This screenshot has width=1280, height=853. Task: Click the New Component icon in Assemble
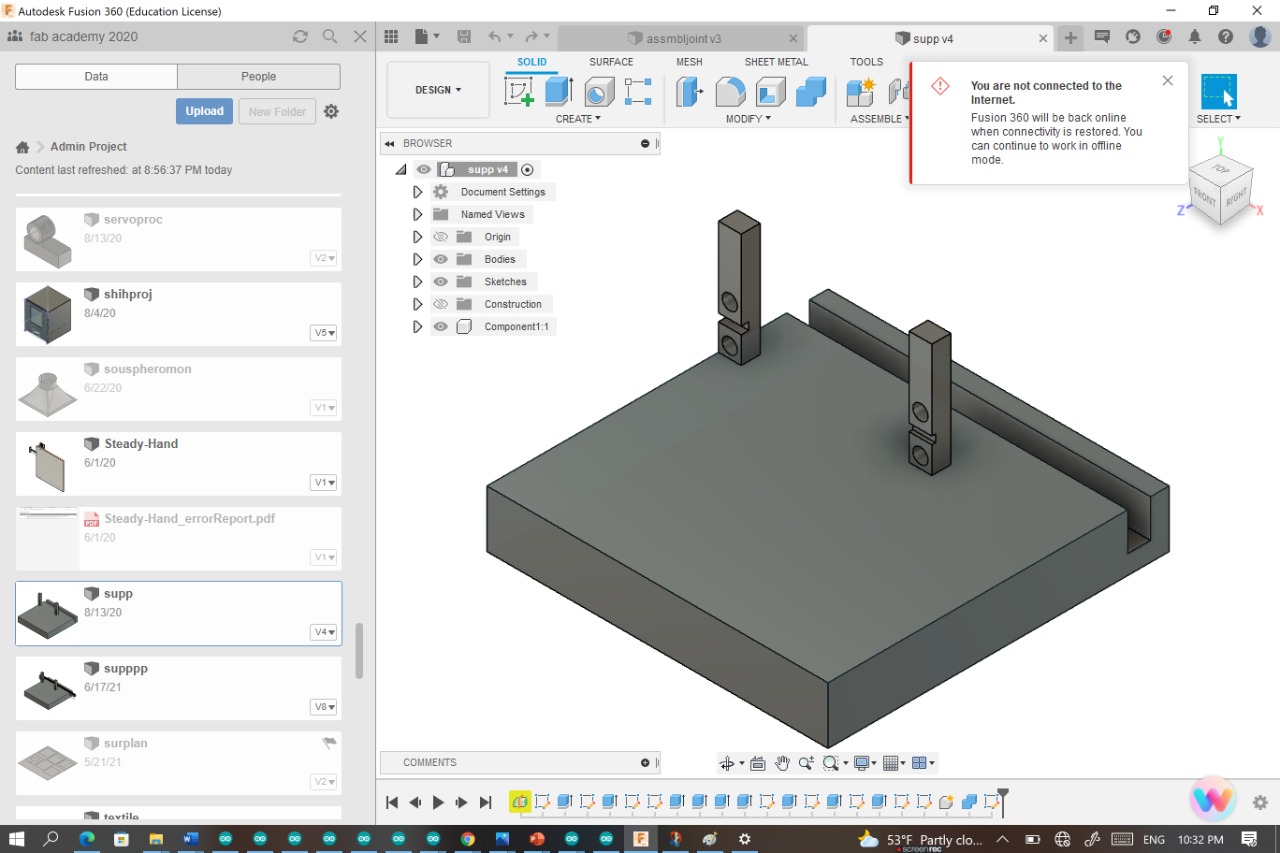pyautogui.click(x=861, y=92)
